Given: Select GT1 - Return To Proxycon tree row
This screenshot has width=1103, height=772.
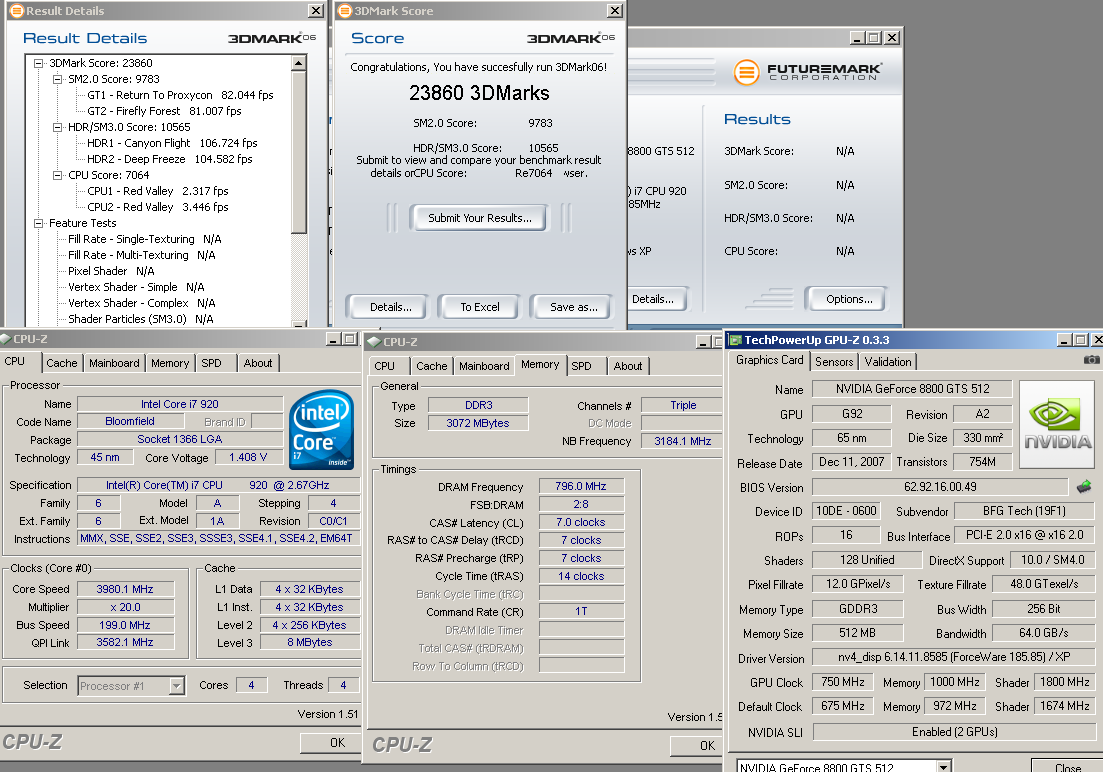Looking at the screenshot, I should point(180,95).
